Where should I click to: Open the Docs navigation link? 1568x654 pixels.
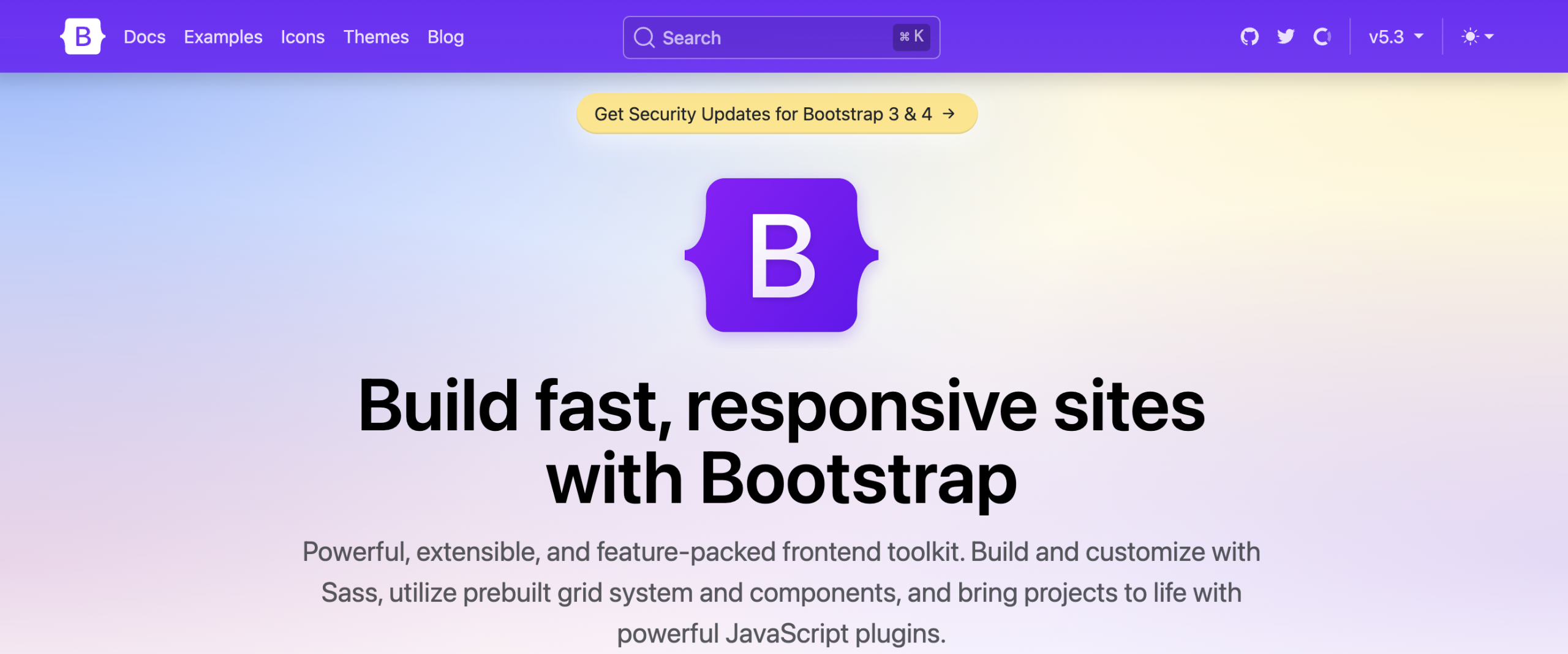click(x=145, y=37)
